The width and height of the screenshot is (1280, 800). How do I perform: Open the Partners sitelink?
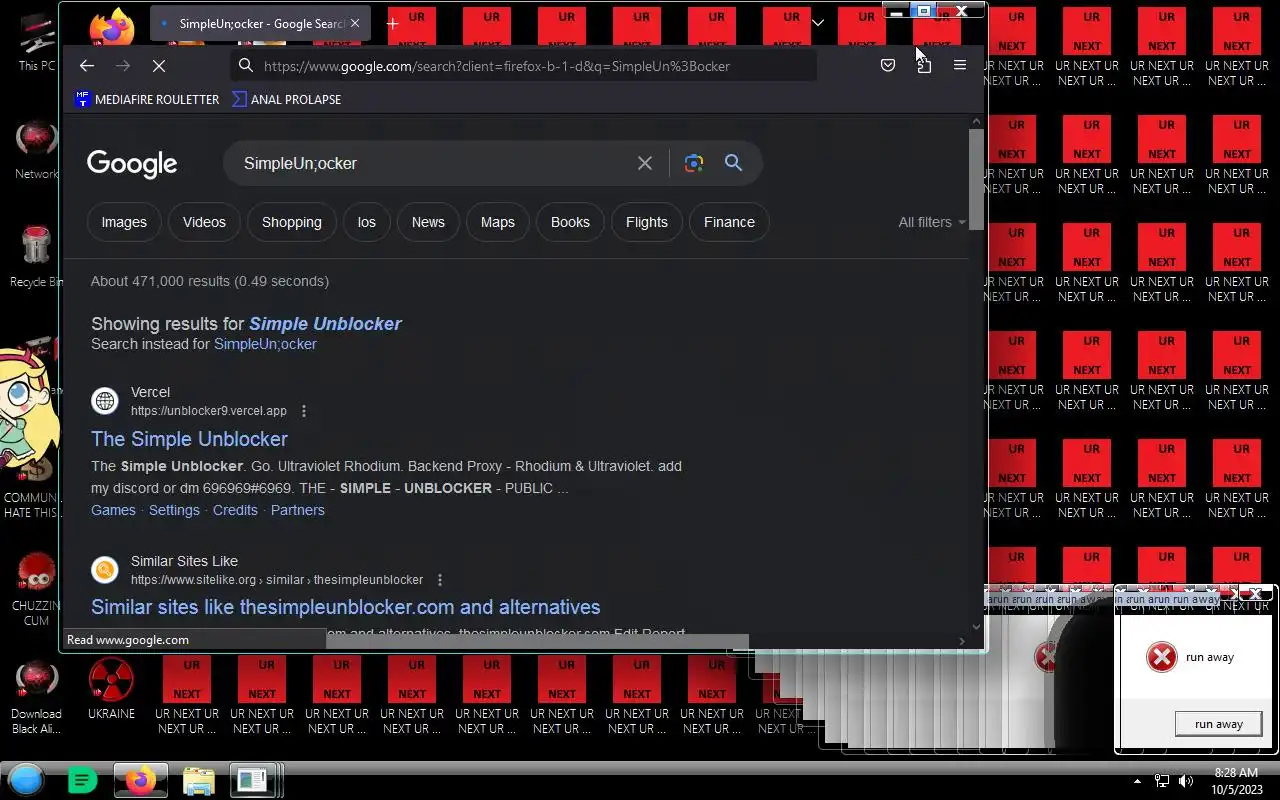(x=298, y=510)
